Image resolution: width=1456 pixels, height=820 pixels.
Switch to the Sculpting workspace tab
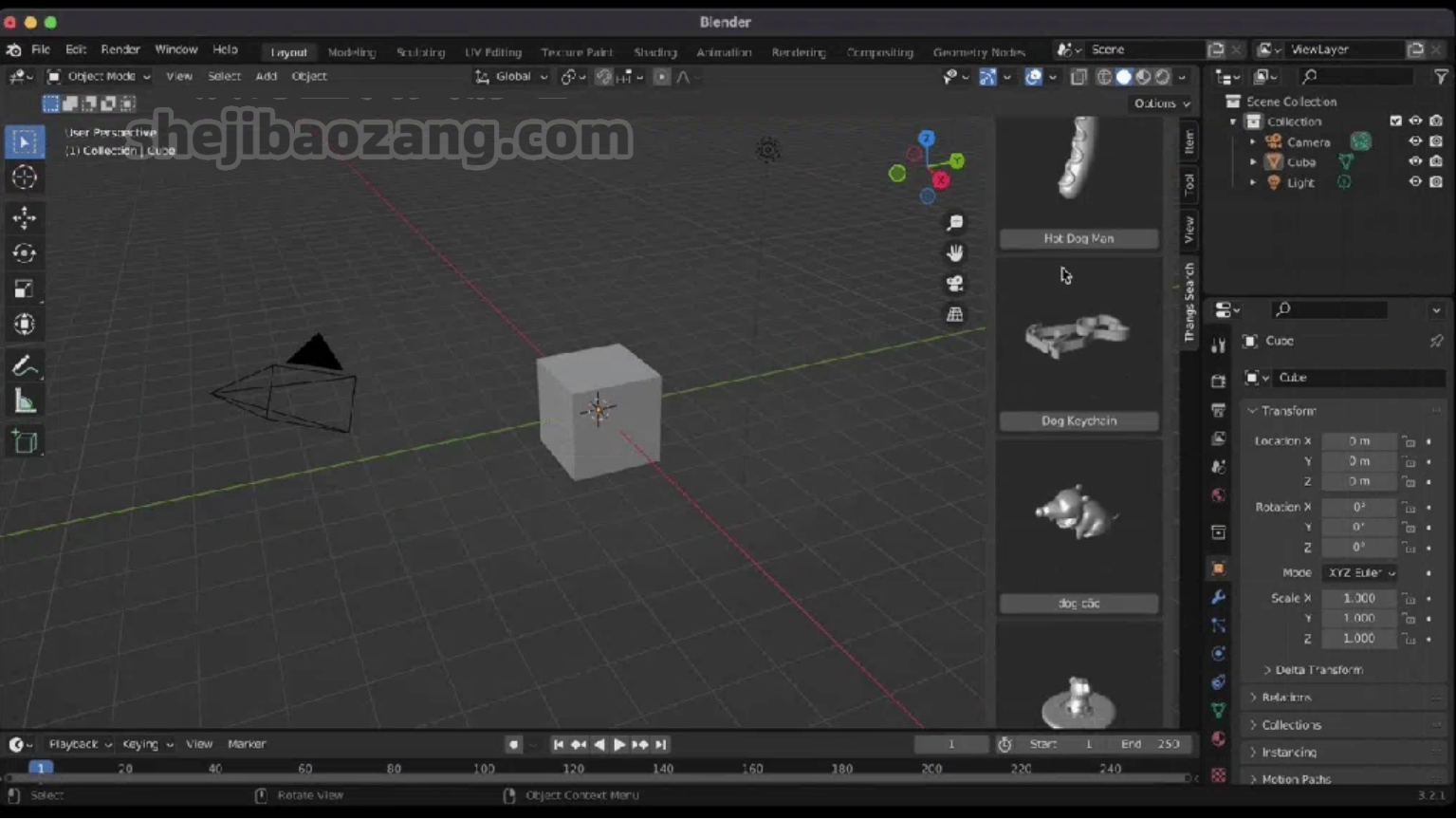(x=420, y=52)
